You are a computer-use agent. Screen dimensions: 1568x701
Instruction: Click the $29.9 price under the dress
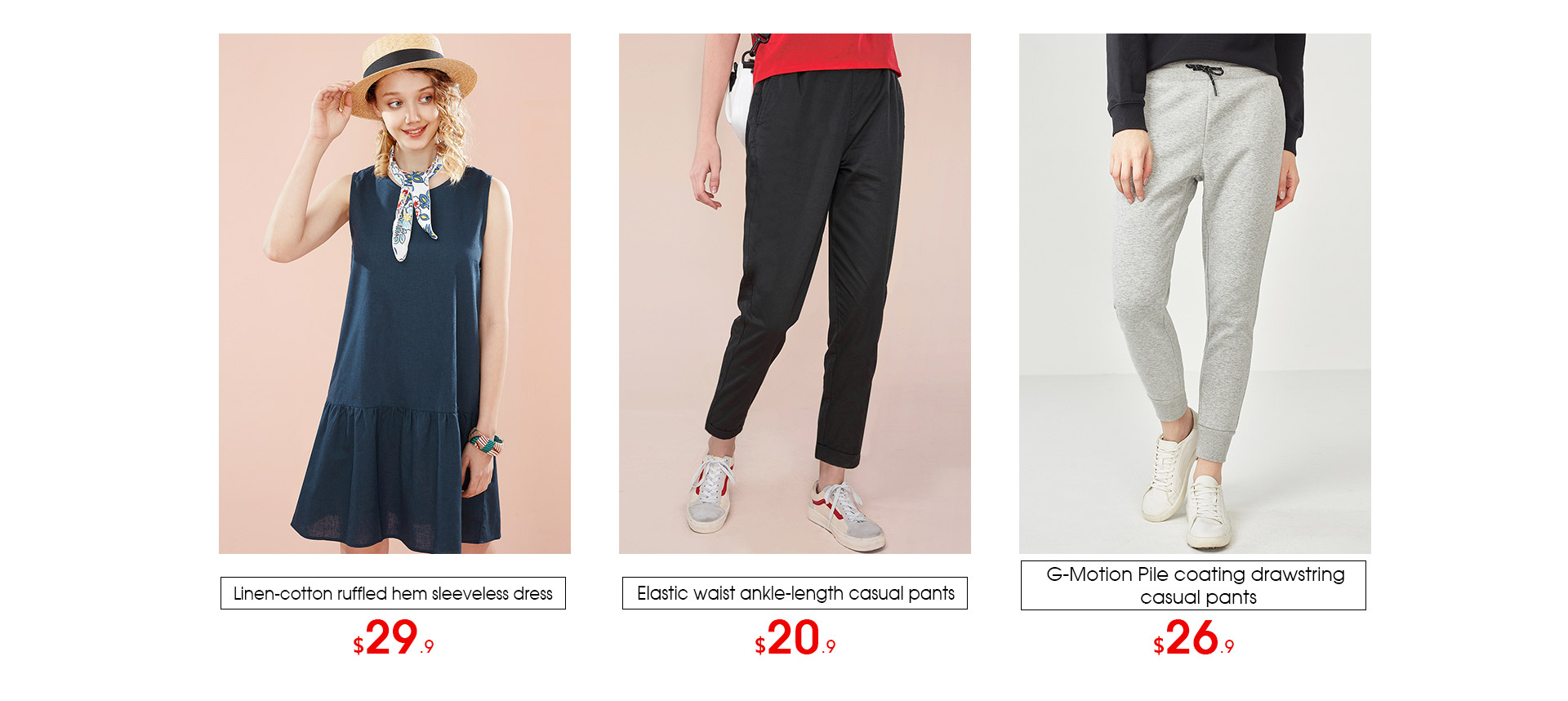point(394,638)
